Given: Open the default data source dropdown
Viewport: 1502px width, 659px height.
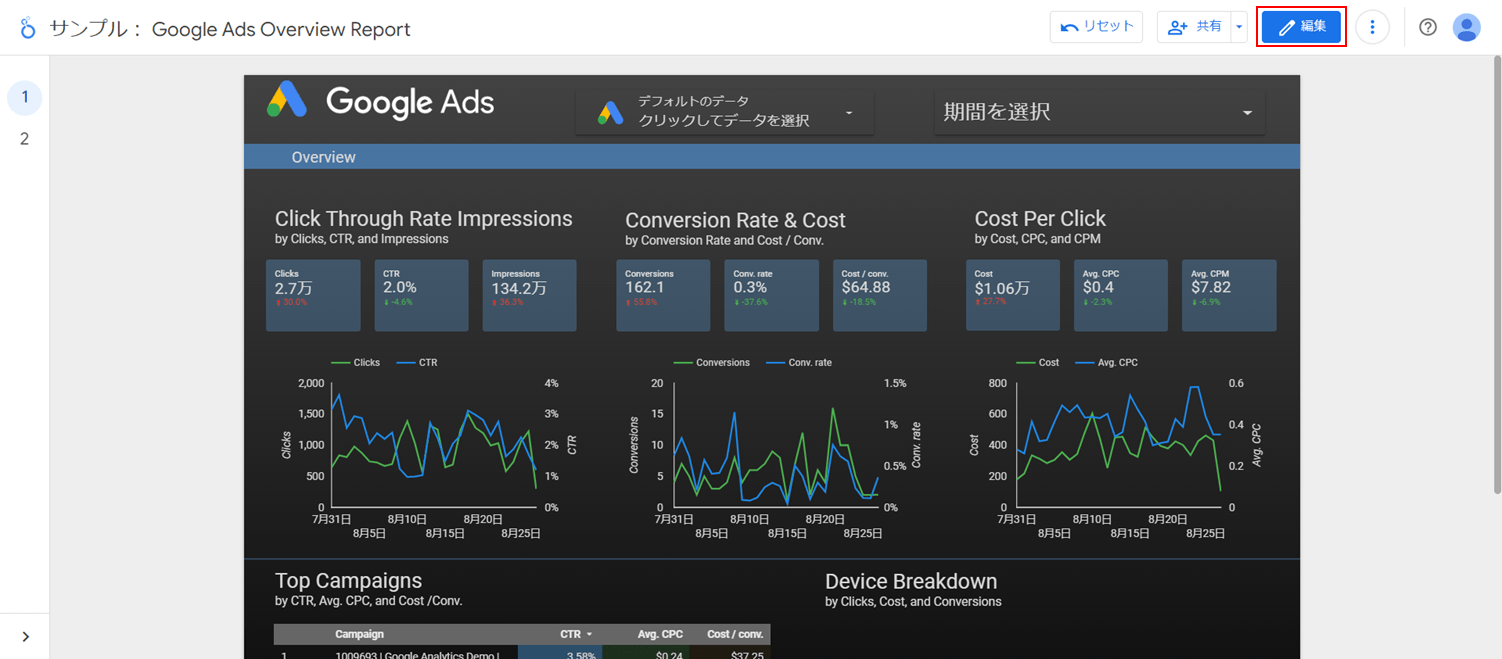Looking at the screenshot, I should (725, 112).
